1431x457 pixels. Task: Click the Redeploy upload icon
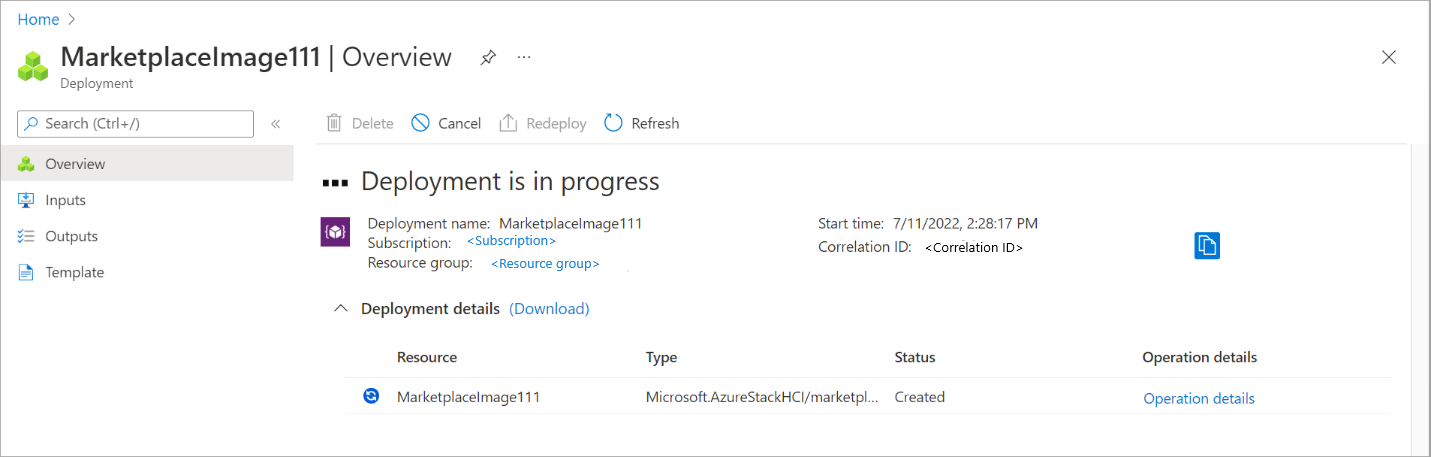click(508, 123)
